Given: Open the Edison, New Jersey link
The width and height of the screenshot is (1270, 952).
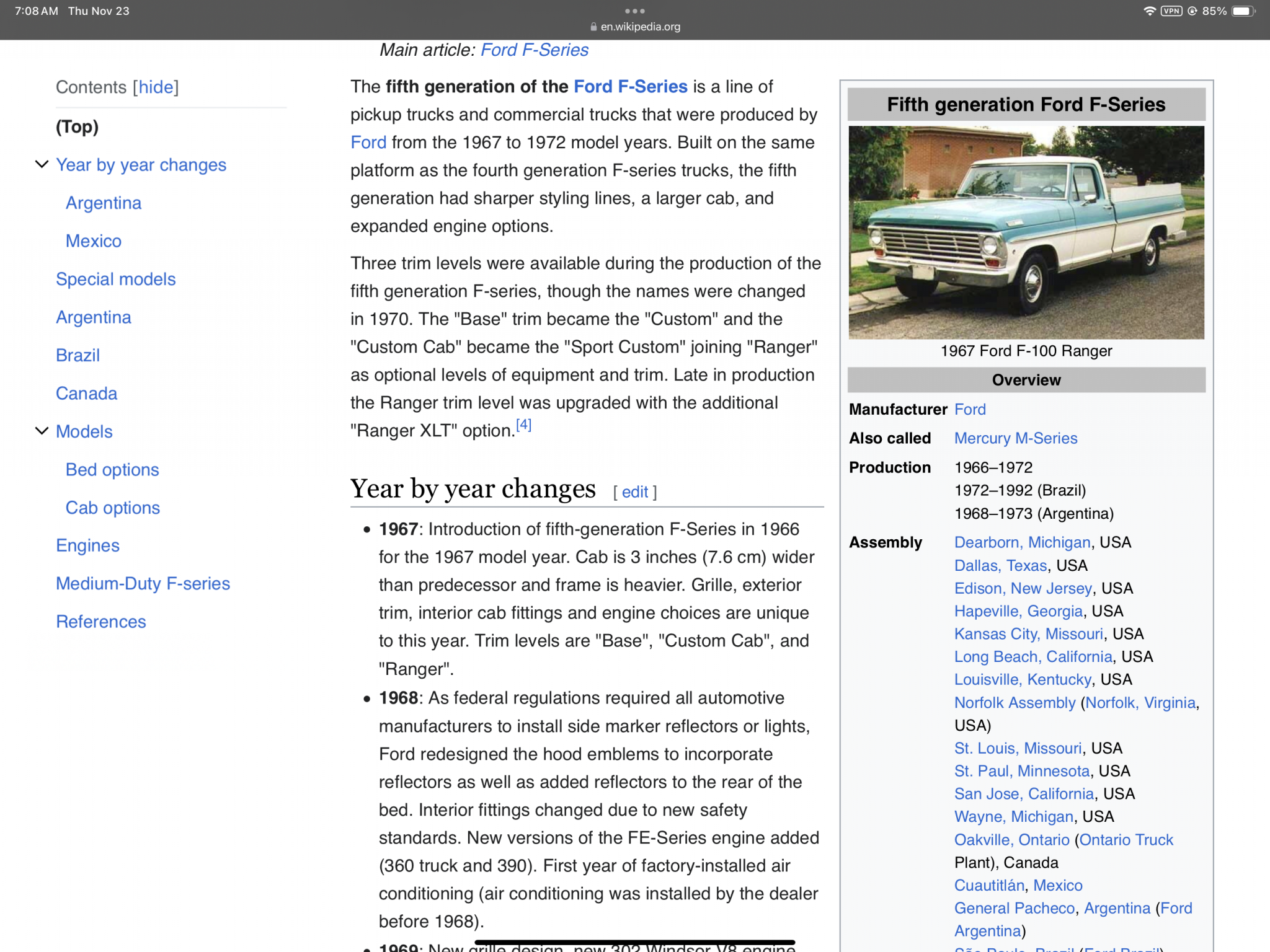Looking at the screenshot, I should pos(1023,588).
